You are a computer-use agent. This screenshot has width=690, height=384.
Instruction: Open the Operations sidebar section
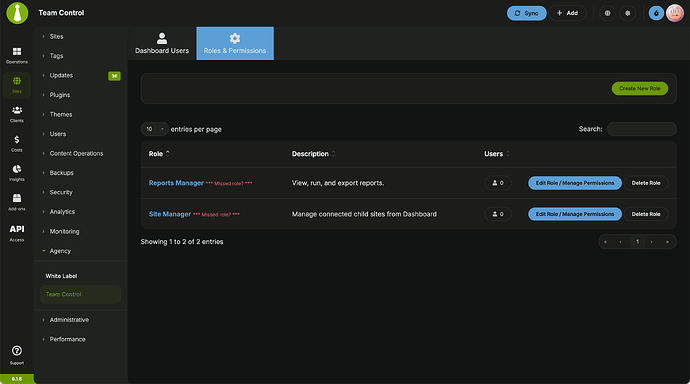(x=17, y=55)
